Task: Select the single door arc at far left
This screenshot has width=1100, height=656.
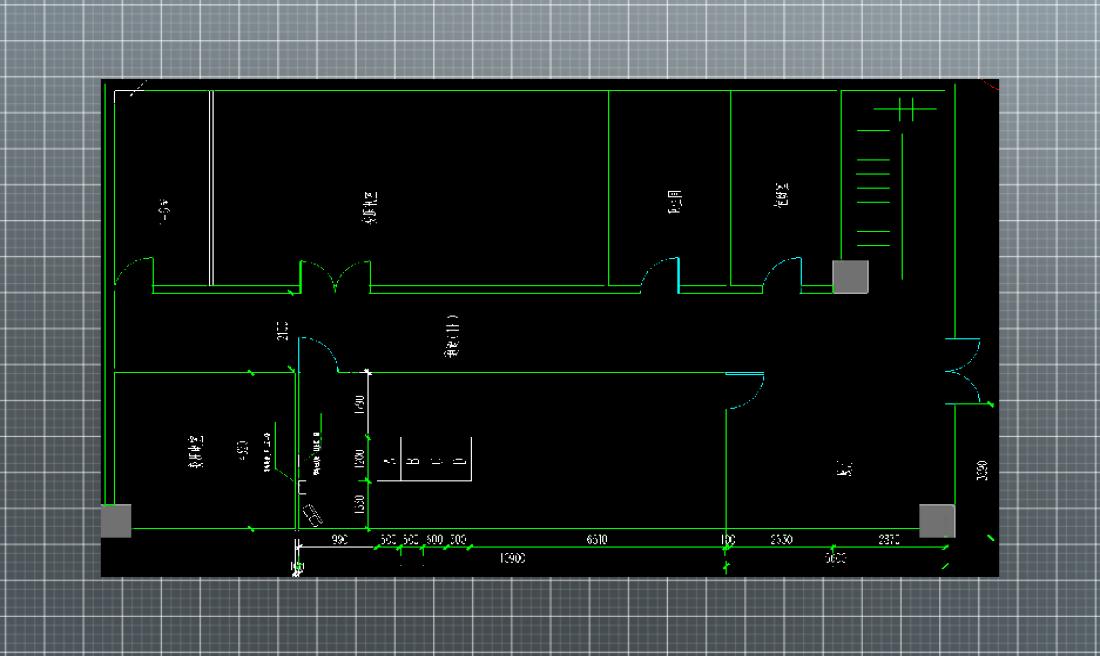Action: coord(133,270)
